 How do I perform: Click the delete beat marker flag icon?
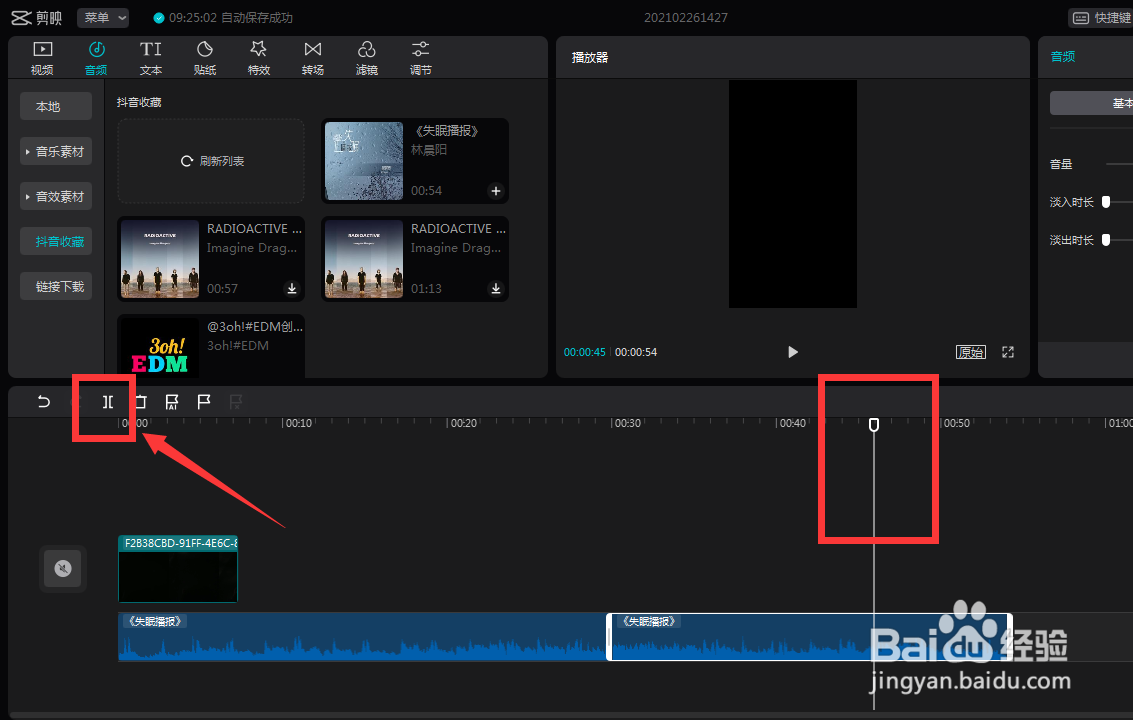[x=236, y=402]
